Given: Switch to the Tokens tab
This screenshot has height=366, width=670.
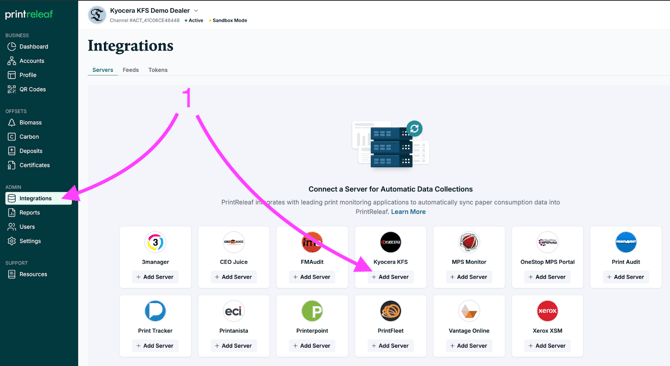Looking at the screenshot, I should point(158,70).
